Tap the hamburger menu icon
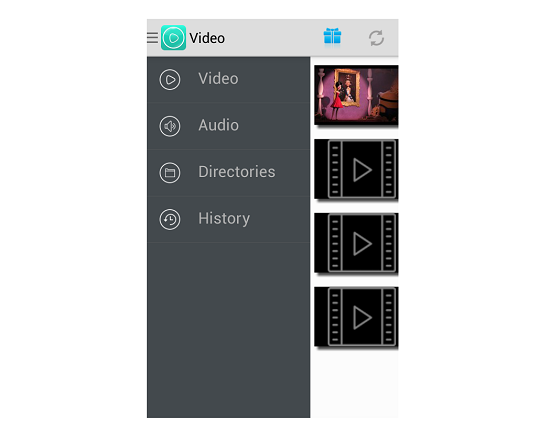Screen dimensions: 550x431 pyautogui.click(x=152, y=38)
